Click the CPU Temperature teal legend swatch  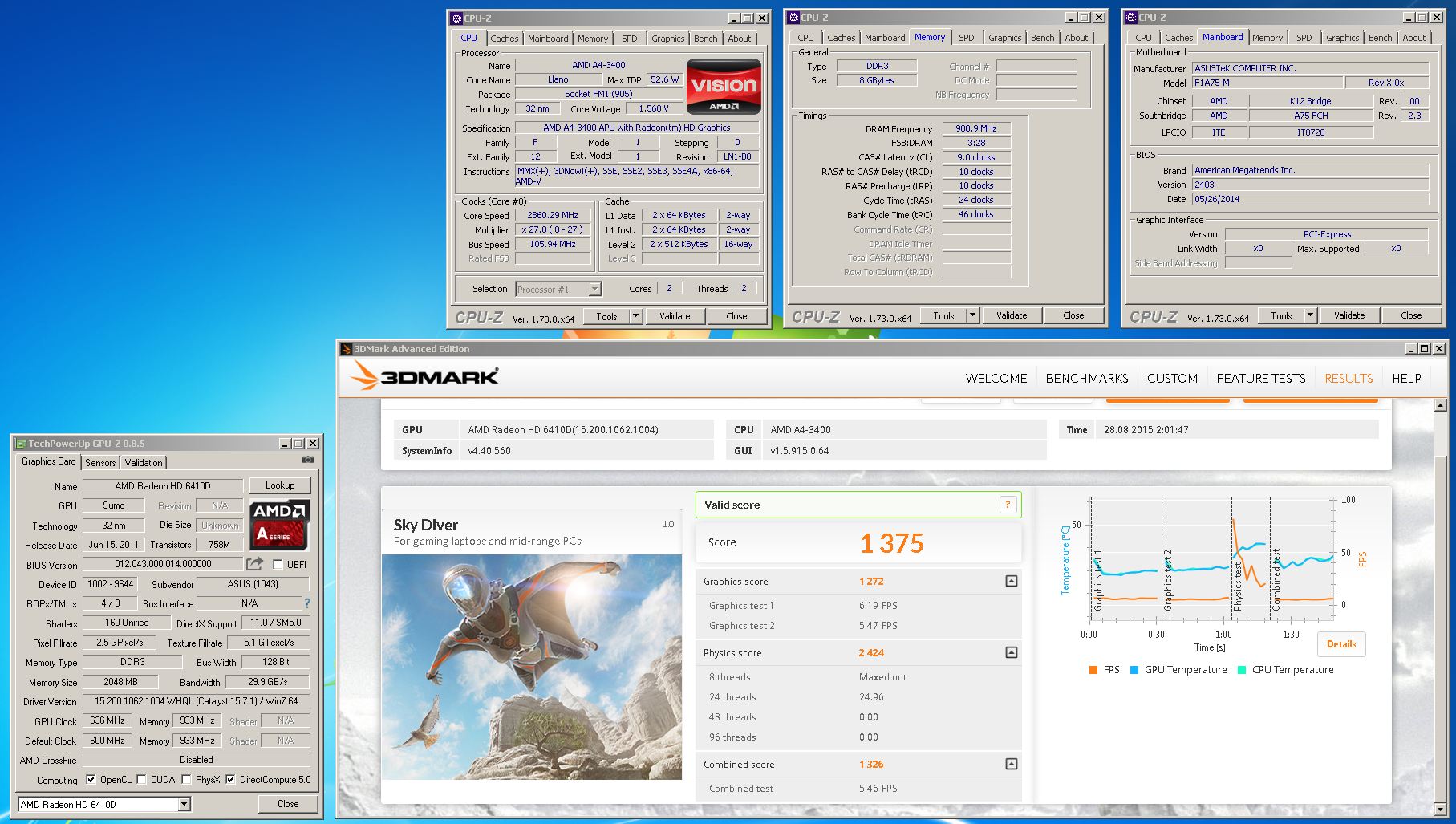[1242, 670]
